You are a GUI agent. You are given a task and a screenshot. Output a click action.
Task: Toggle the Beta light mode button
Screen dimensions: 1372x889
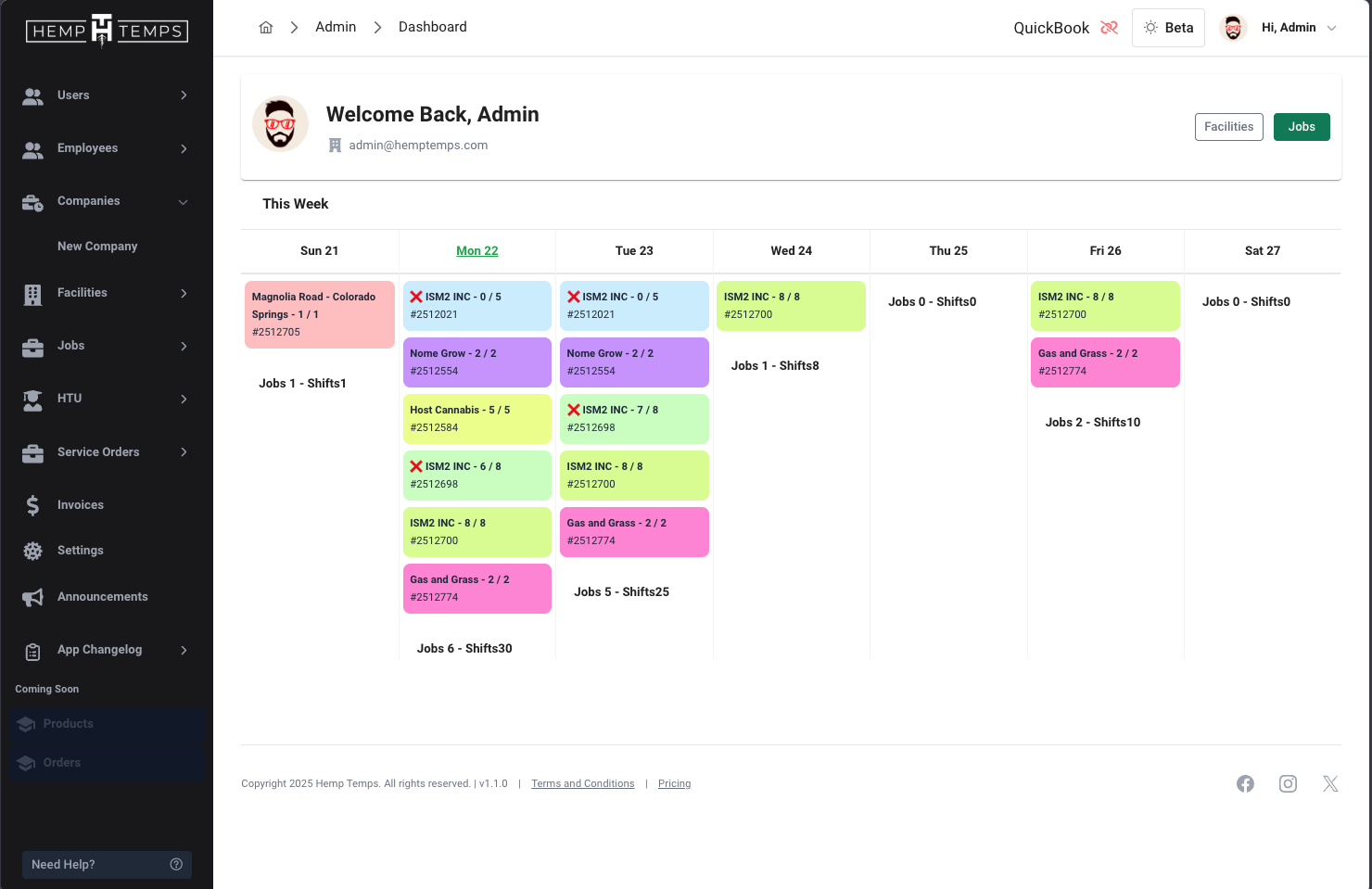[x=1168, y=28]
